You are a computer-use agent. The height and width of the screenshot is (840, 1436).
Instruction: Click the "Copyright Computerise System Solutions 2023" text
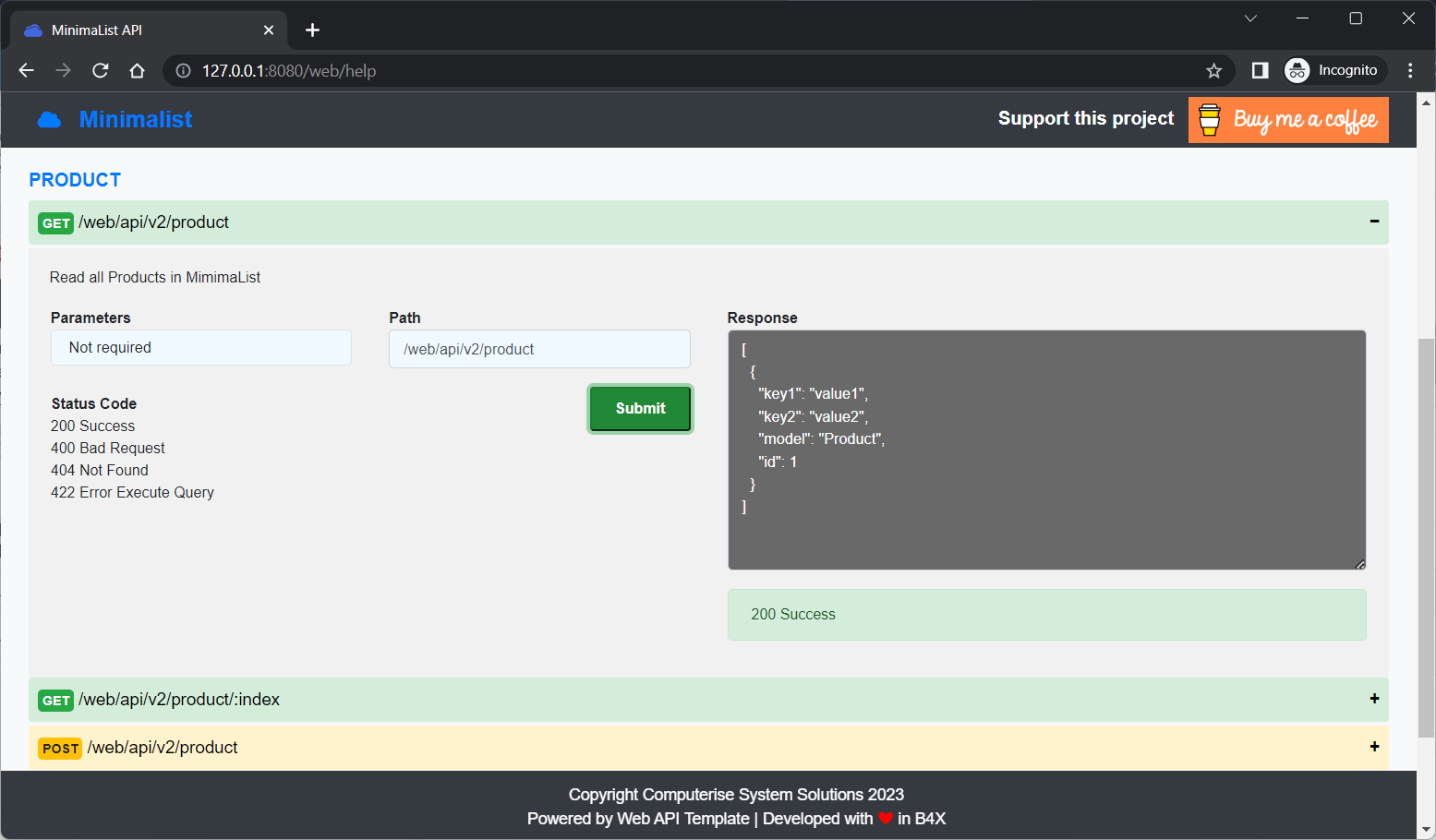pos(736,795)
